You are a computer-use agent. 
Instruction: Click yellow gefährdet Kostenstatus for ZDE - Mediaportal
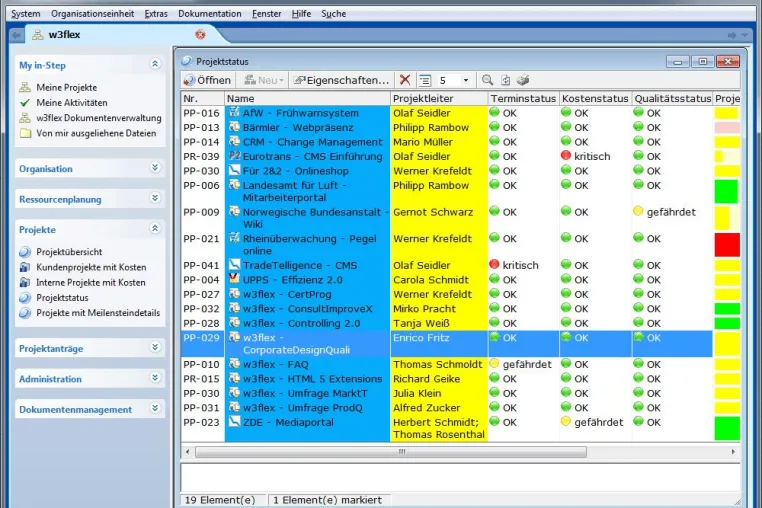tap(566, 421)
